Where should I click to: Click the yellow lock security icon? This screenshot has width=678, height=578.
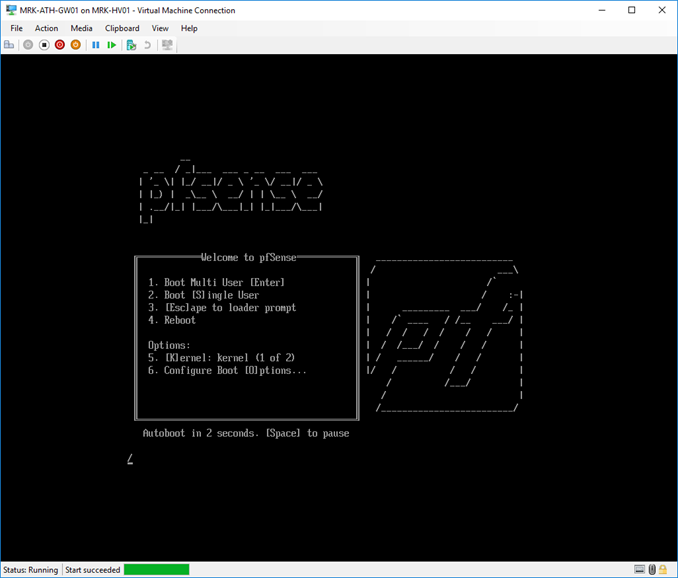(663, 569)
